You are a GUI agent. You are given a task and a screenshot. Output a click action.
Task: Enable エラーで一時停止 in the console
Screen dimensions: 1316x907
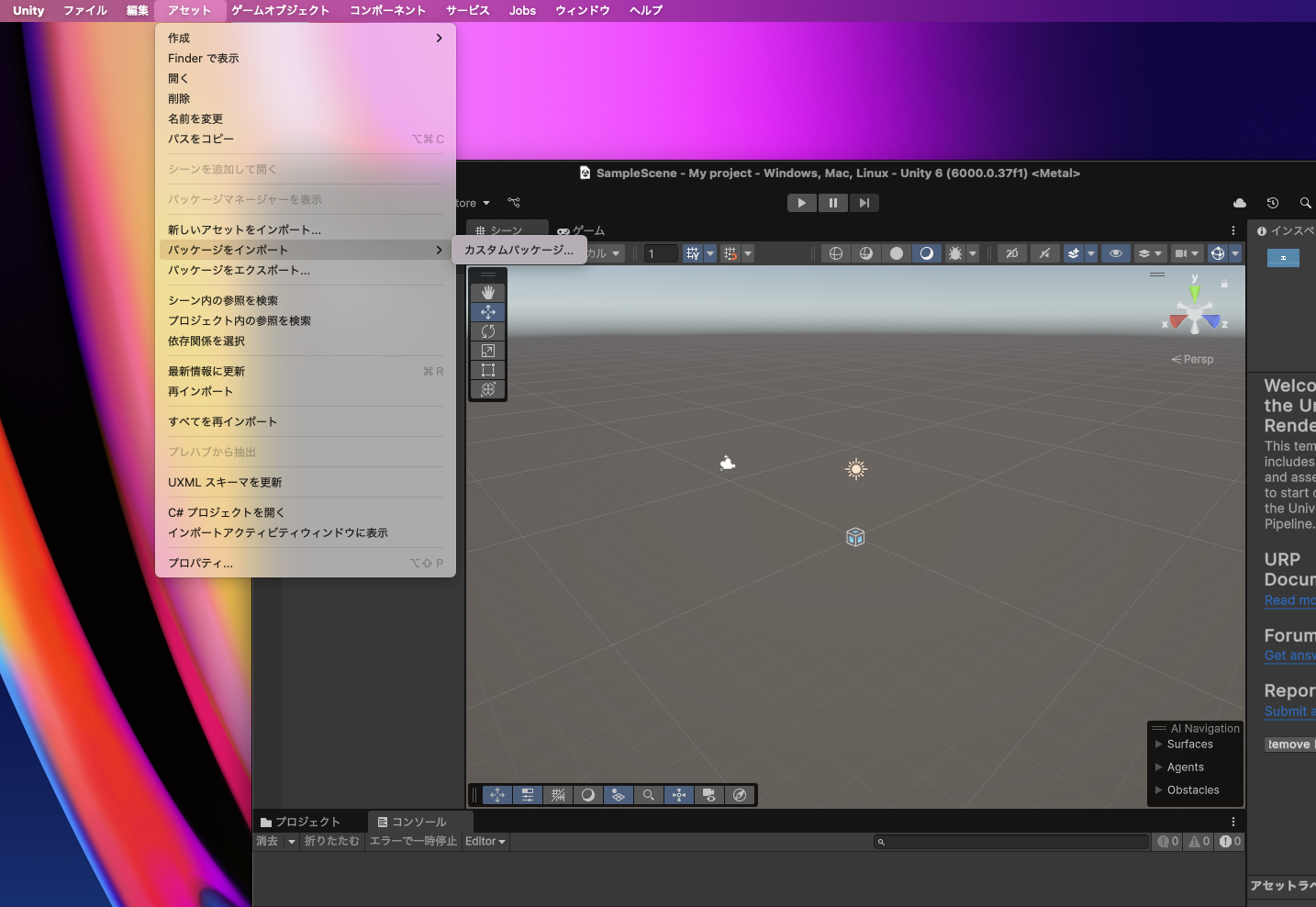point(413,841)
